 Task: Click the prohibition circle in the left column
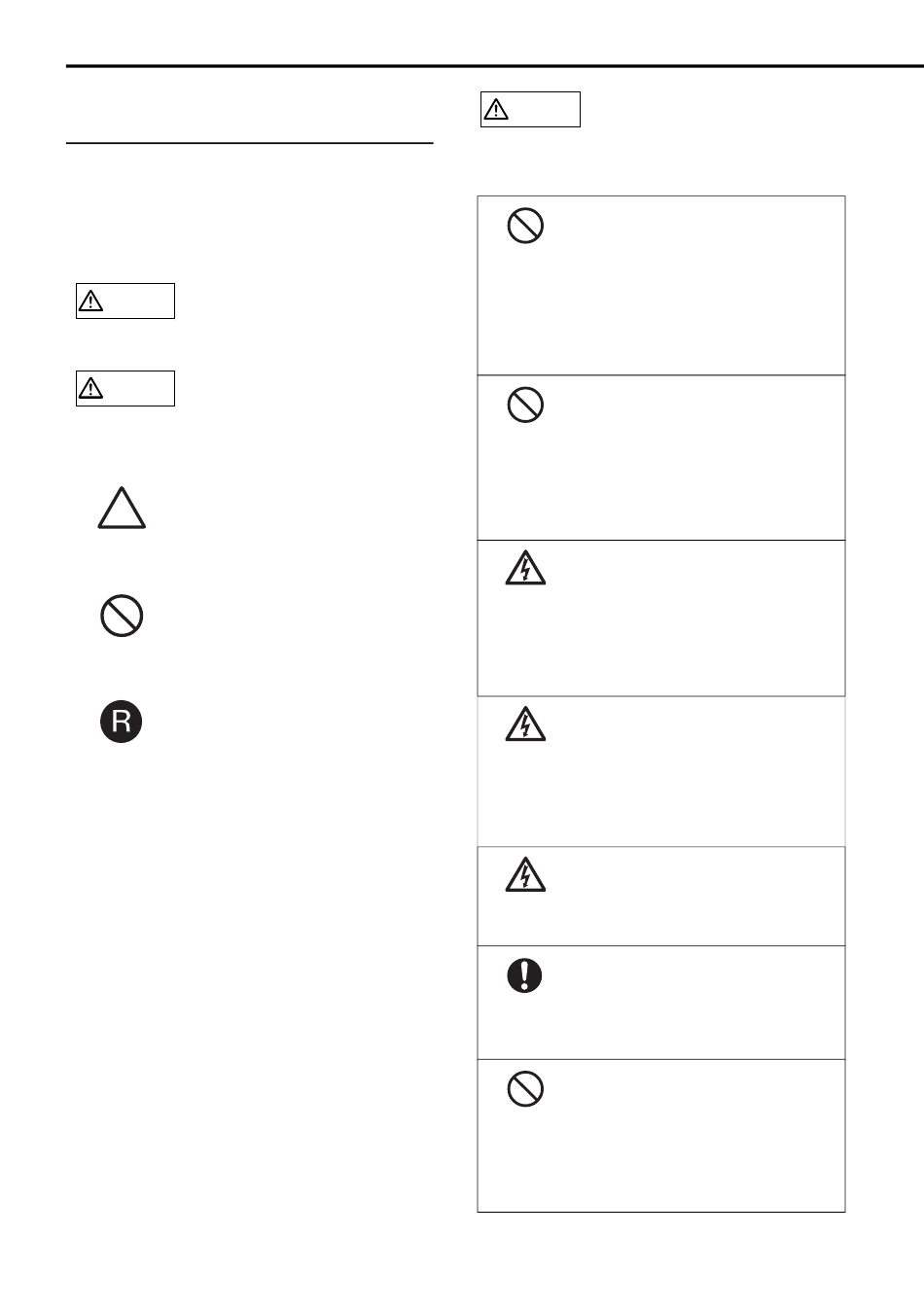click(122, 616)
